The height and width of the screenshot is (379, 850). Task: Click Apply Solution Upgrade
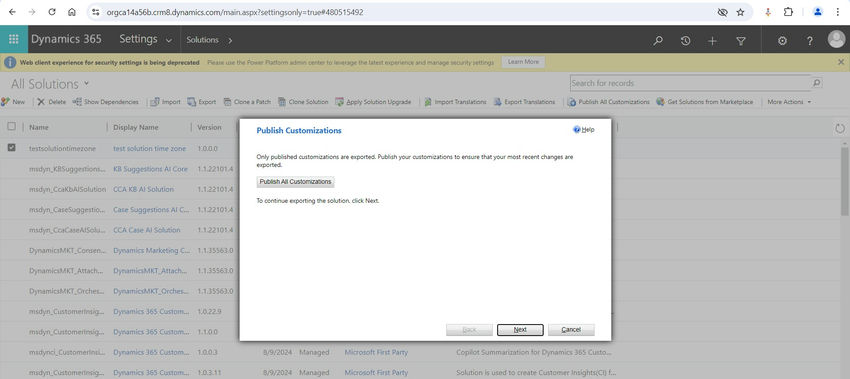click(373, 102)
